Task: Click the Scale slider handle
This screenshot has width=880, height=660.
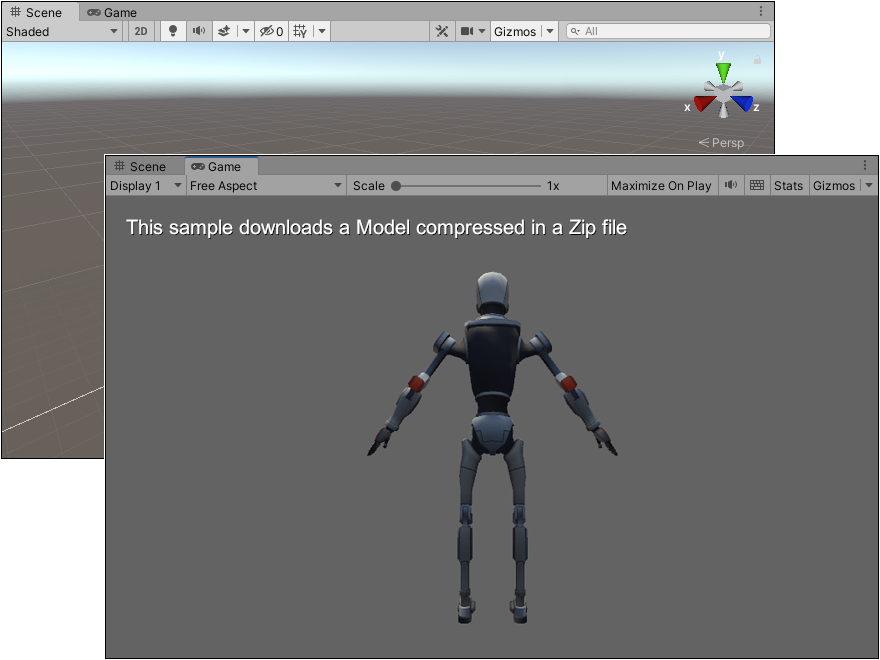Action: coord(396,185)
